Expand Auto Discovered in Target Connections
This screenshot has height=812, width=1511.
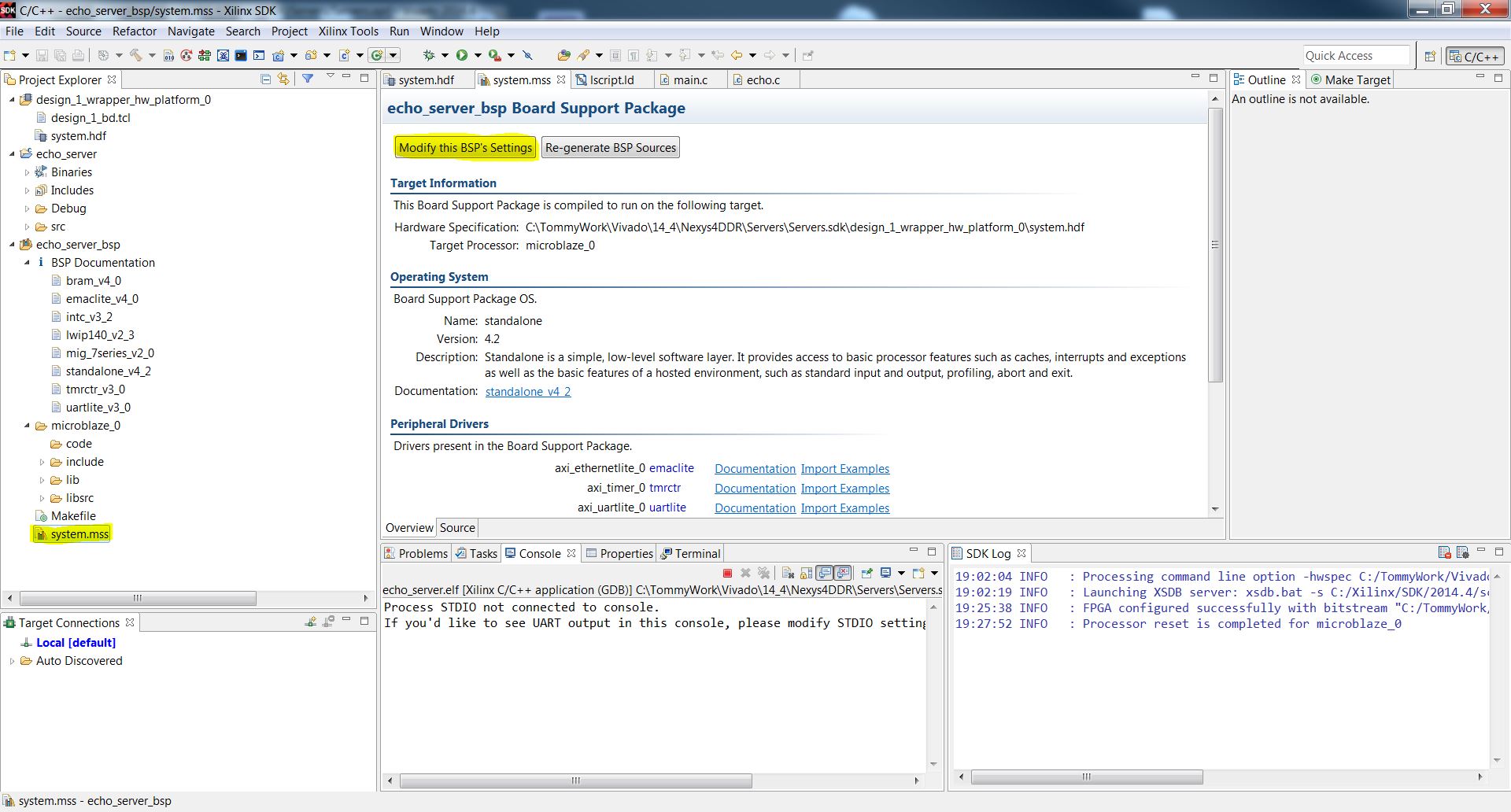click(12, 661)
